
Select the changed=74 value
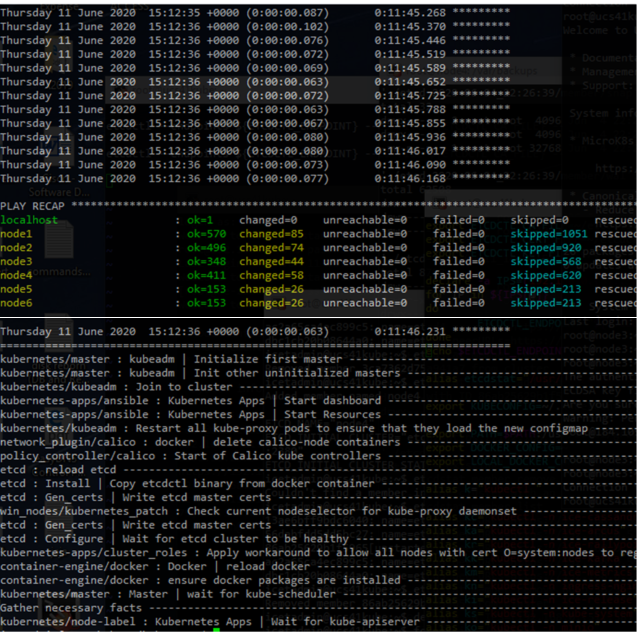tap(271, 248)
